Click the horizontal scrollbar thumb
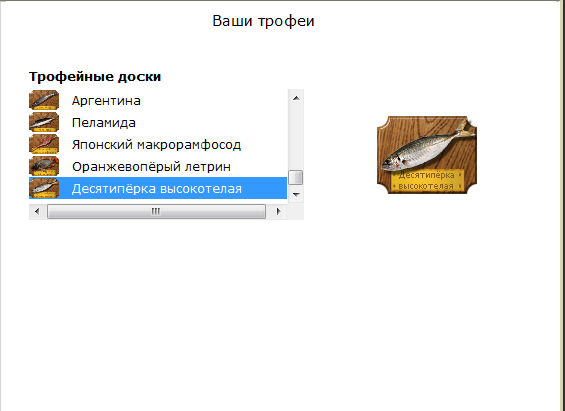 coord(156,211)
